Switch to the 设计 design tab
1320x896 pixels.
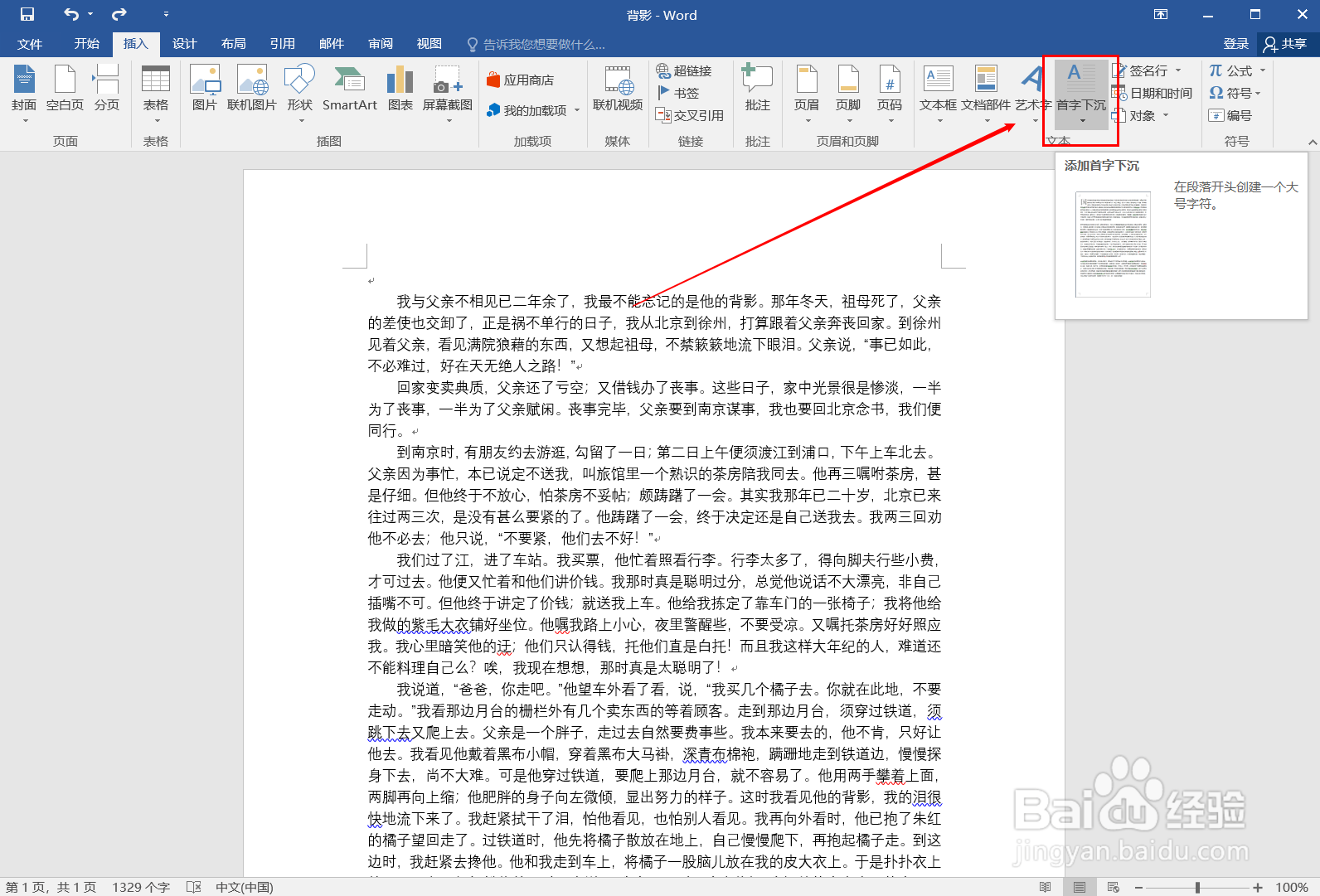pos(184,44)
